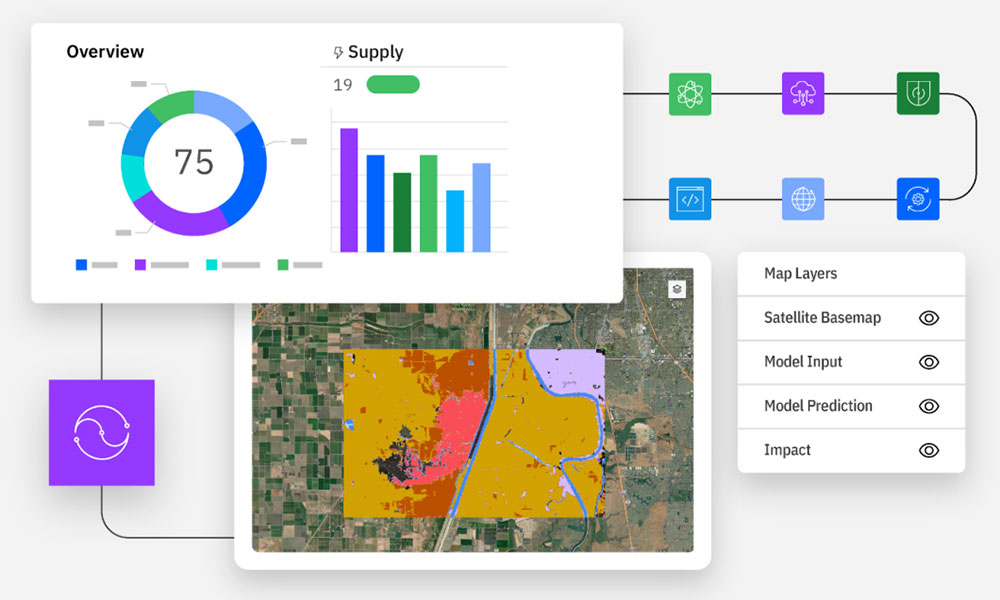Click the green progress pill next to 19
The width and height of the screenshot is (1000, 600).
coord(392,84)
